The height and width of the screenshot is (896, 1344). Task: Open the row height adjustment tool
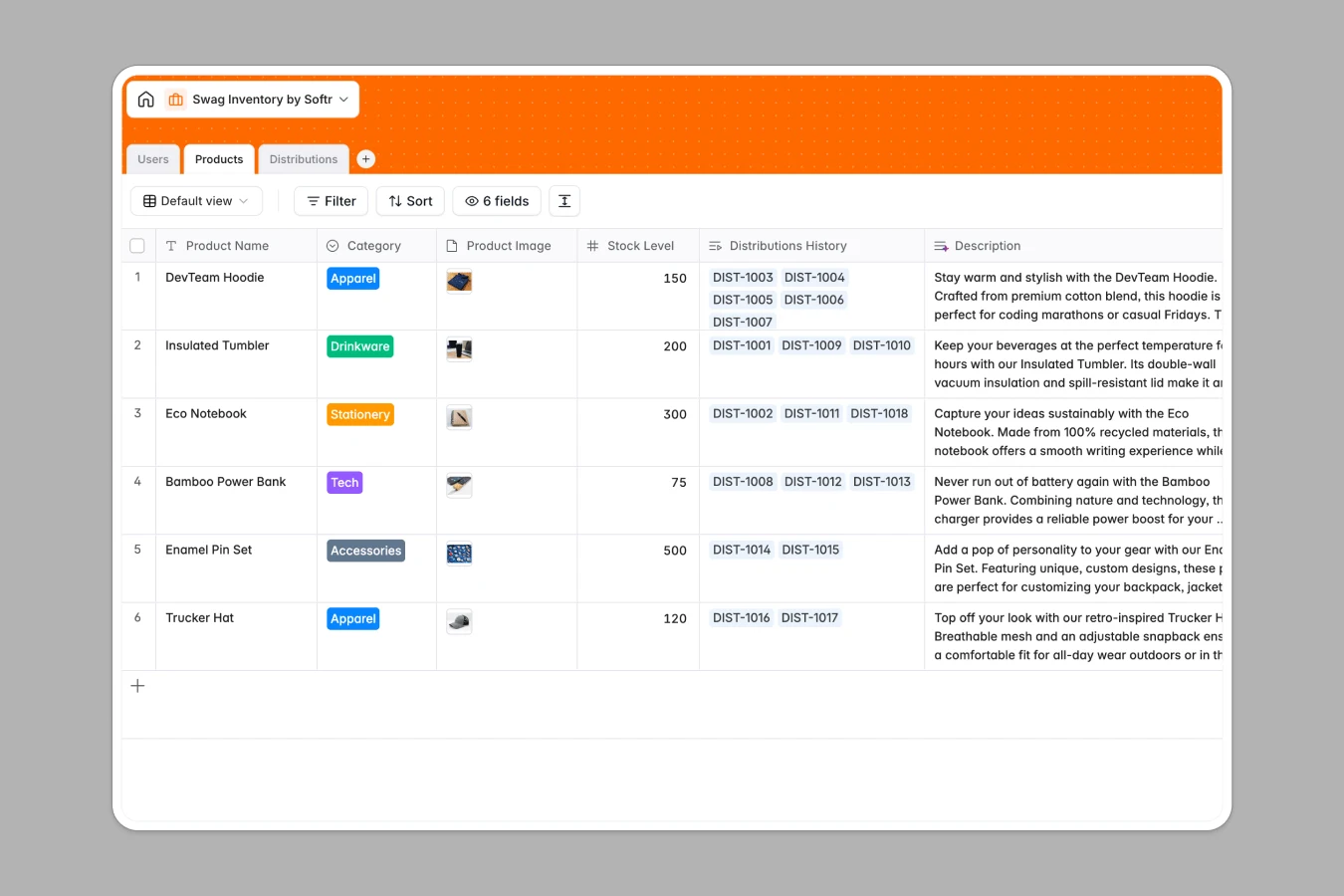[x=564, y=200]
